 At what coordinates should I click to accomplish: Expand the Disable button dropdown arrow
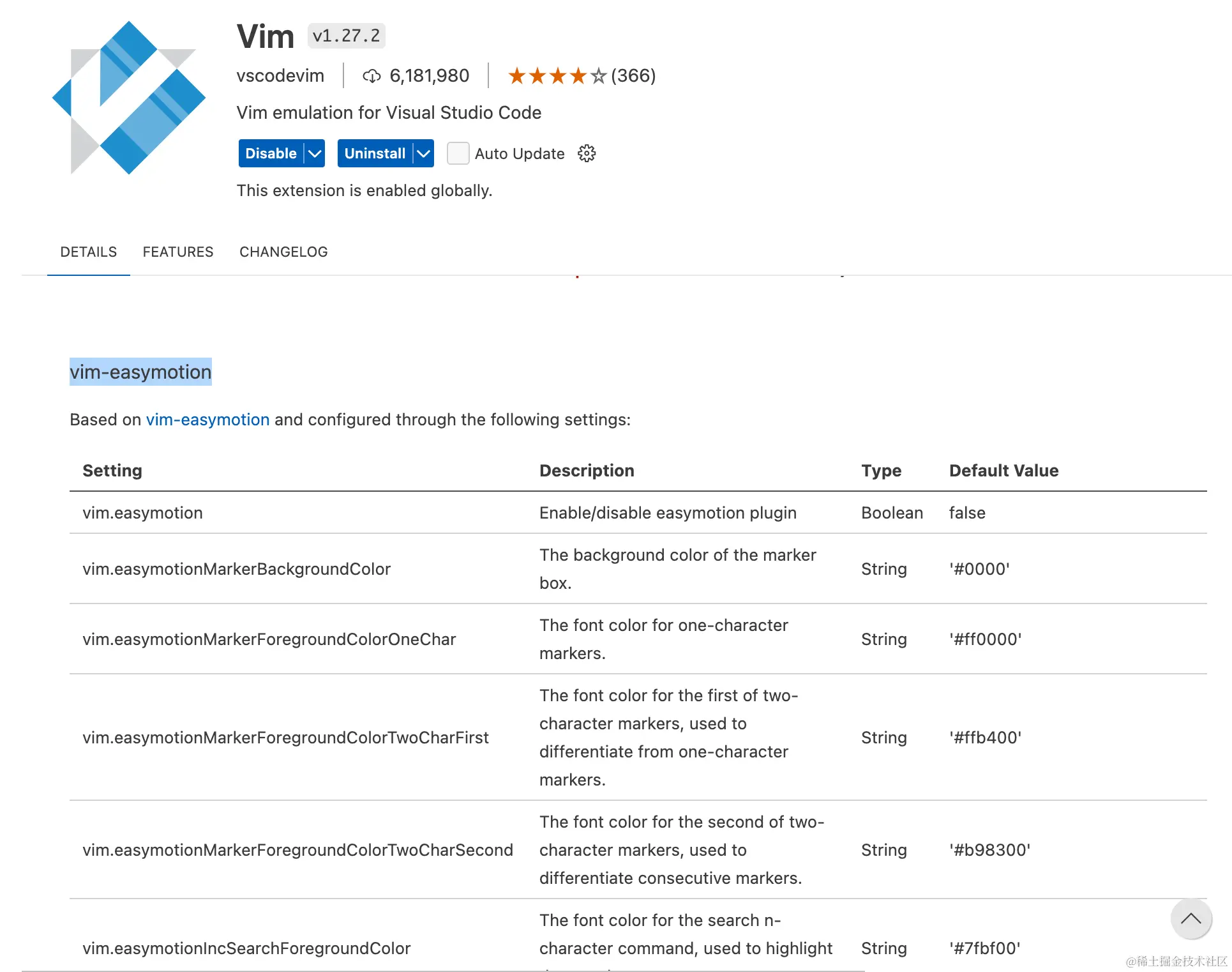click(x=315, y=153)
